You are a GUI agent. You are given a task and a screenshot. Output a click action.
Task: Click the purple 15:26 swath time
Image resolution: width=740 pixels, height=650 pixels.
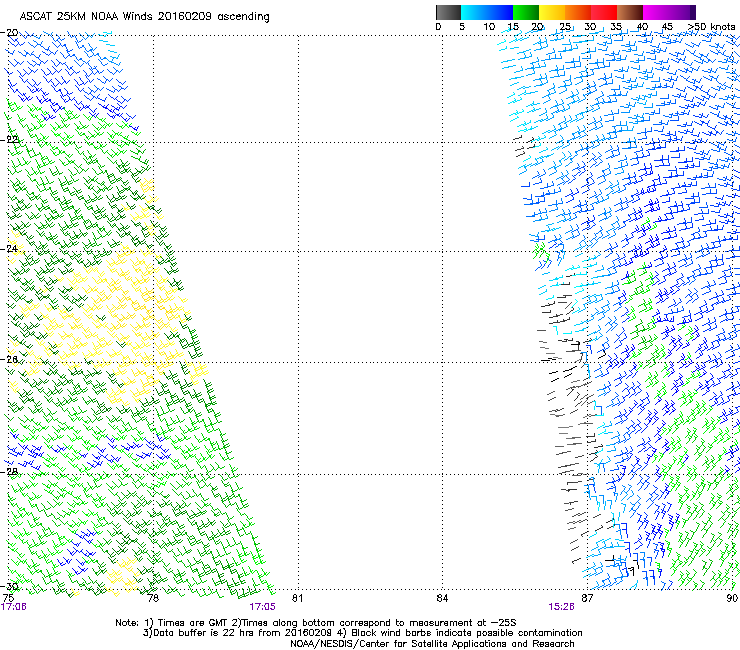pos(561,607)
